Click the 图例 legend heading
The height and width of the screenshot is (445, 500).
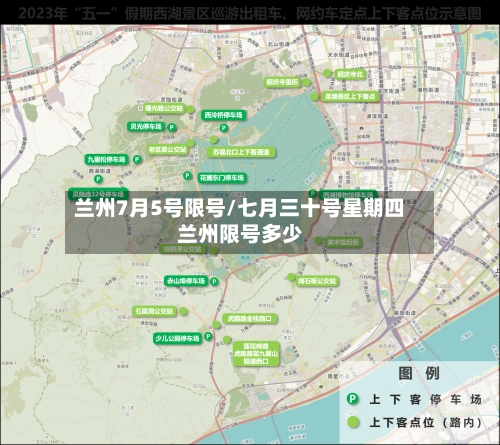click(x=419, y=373)
